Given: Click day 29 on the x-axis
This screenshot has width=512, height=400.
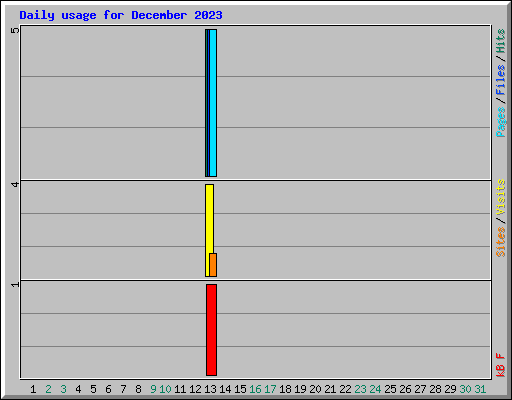Looking at the screenshot, I should tap(450, 389).
